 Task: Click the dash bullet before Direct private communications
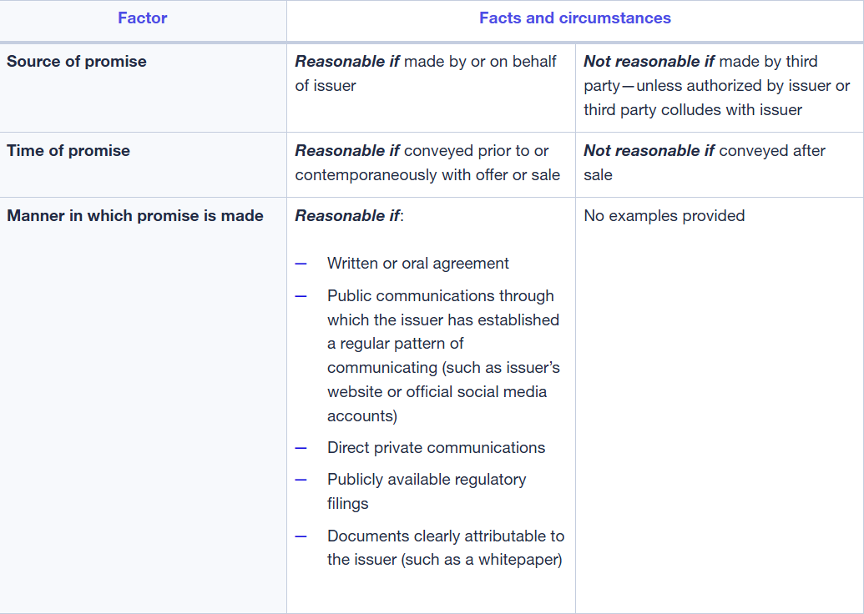301,448
